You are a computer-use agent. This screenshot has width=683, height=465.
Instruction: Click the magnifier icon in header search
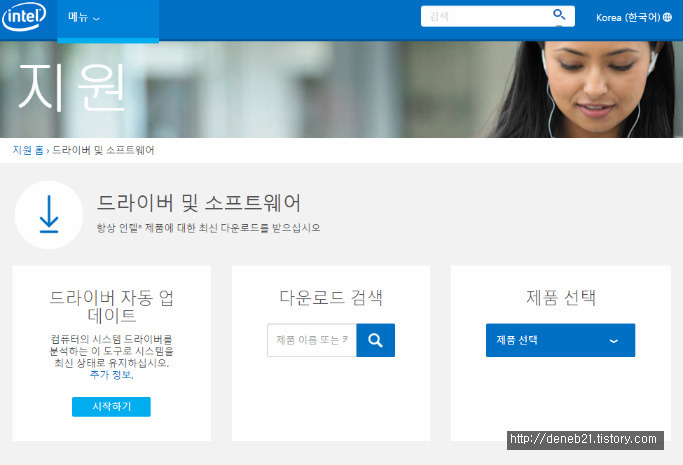pos(559,15)
